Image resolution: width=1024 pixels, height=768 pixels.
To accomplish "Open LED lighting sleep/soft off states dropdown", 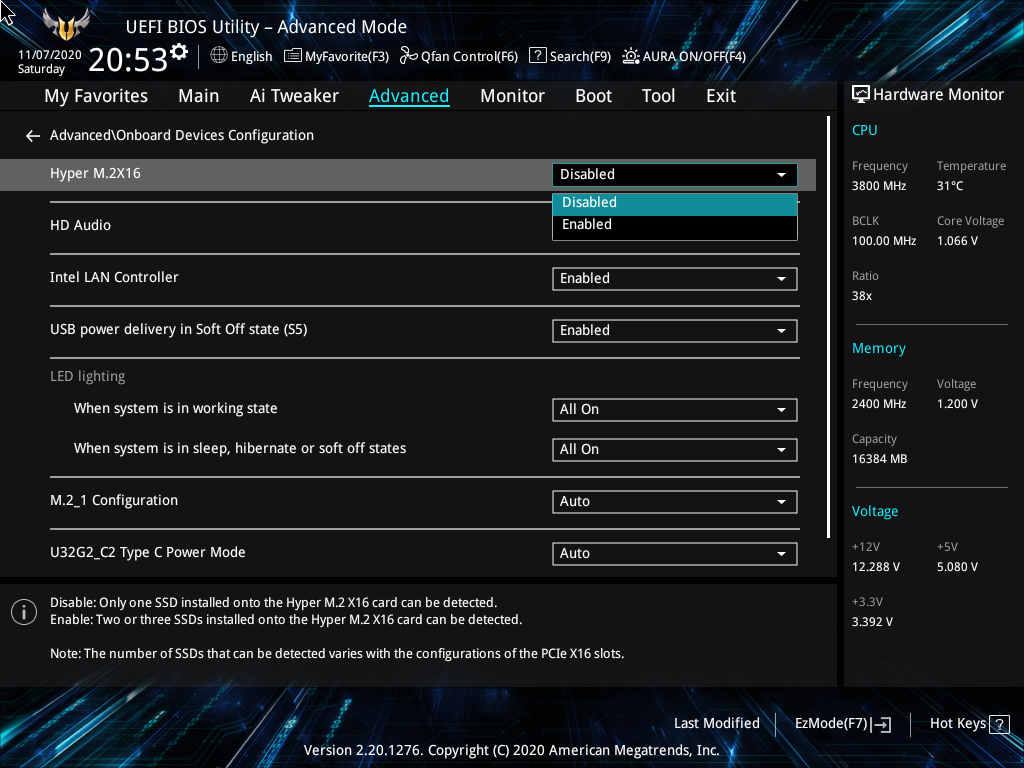I will [x=675, y=450].
